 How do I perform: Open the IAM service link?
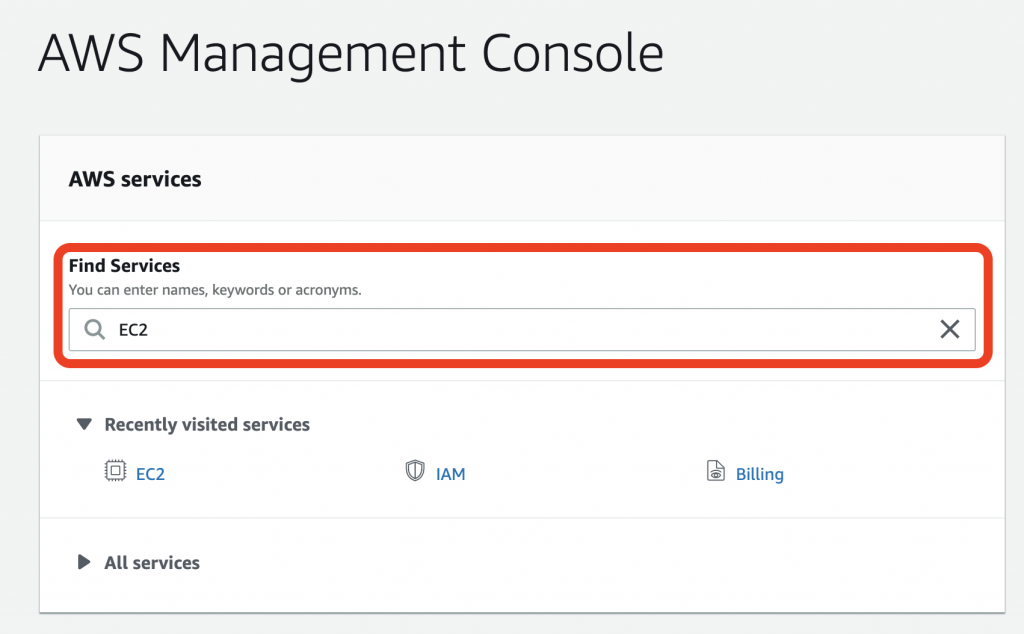pos(451,474)
